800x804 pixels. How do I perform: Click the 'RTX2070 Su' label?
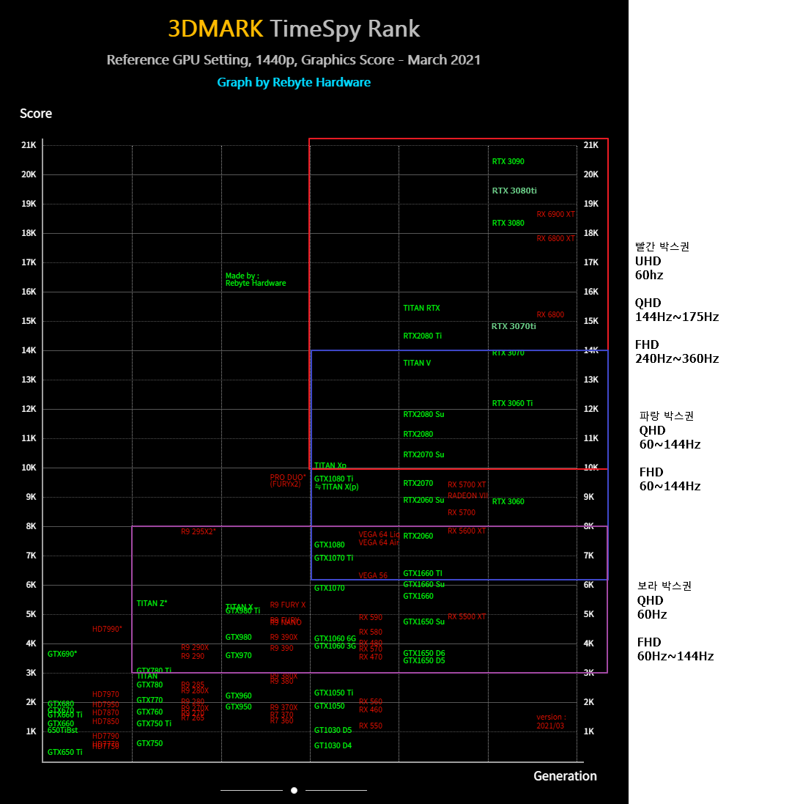coord(424,455)
